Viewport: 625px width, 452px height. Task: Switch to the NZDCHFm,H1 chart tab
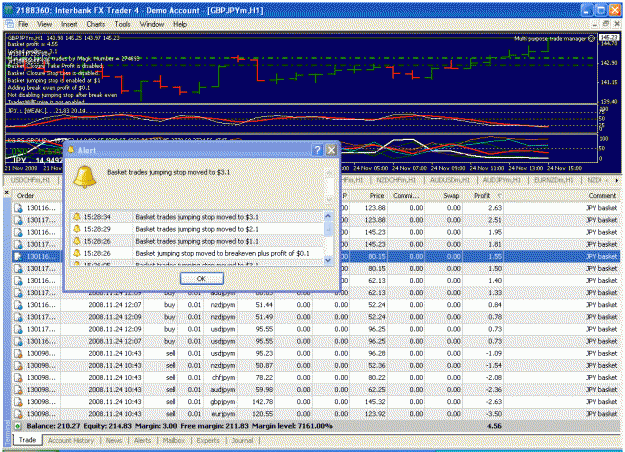[x=396, y=180]
